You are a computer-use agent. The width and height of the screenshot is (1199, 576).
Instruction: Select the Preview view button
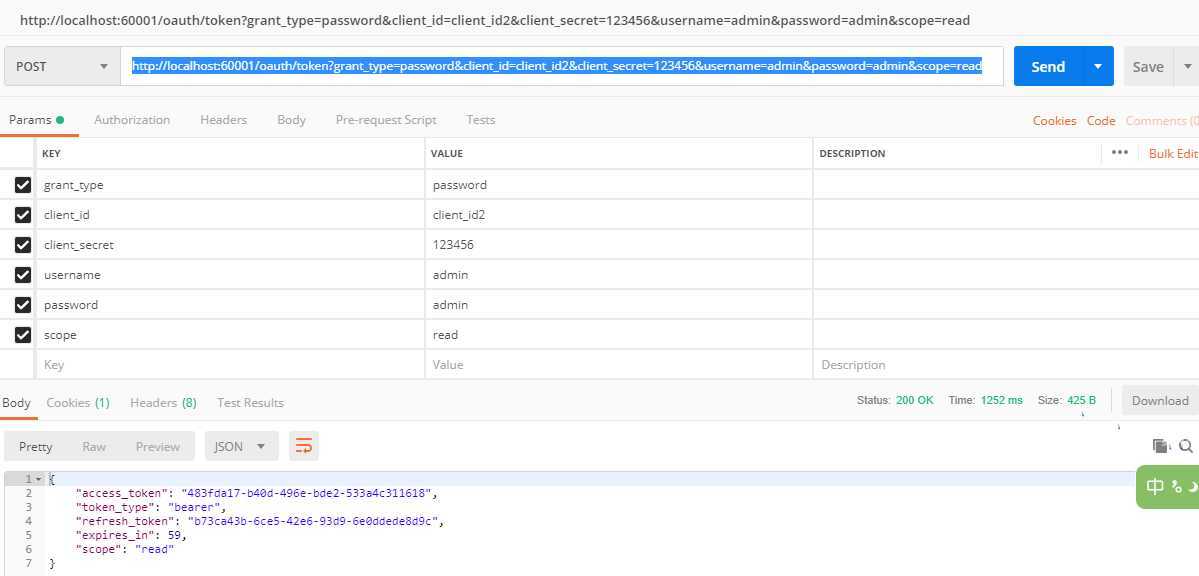[x=158, y=446]
